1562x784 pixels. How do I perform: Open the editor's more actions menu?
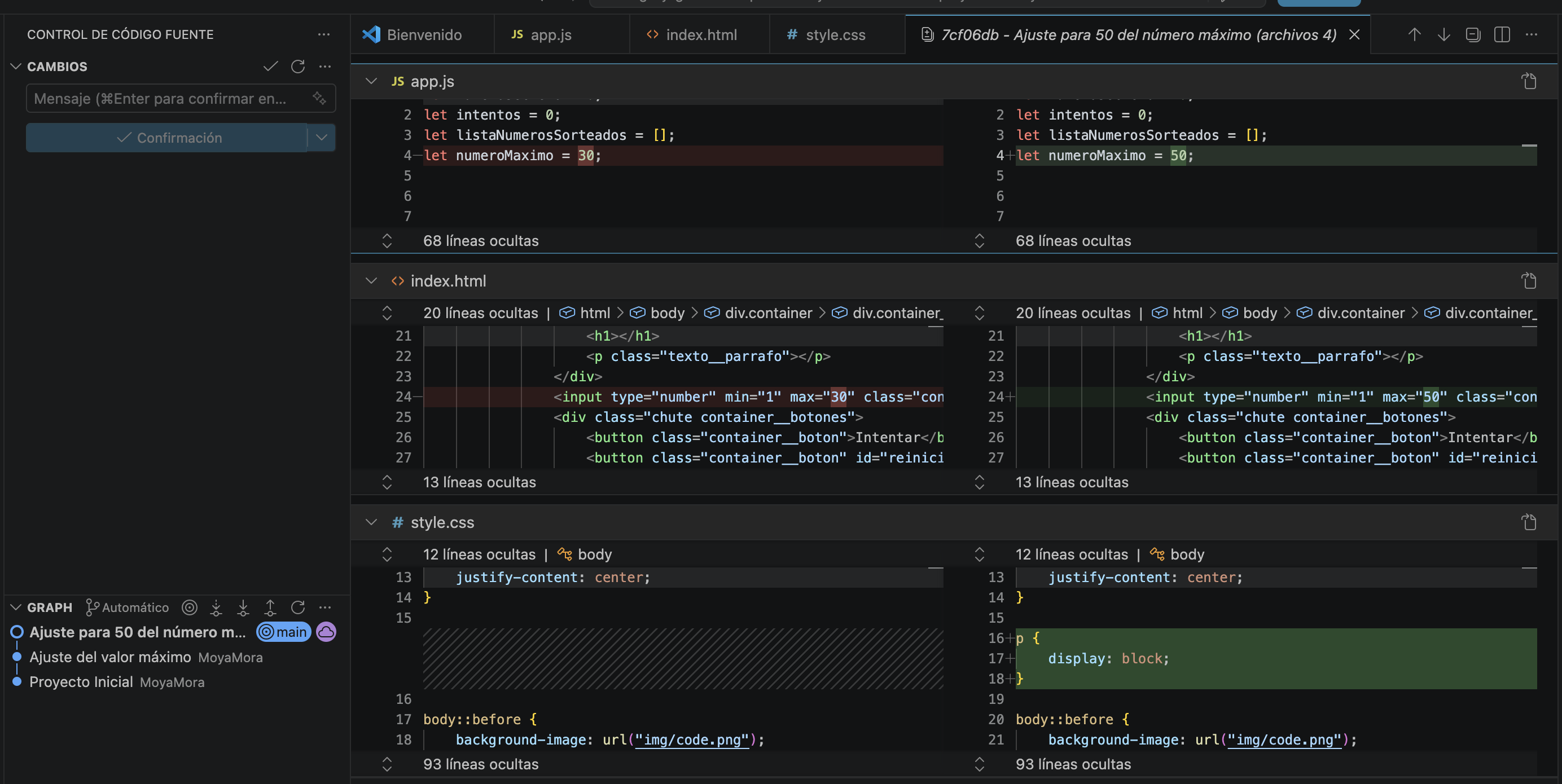[1531, 34]
